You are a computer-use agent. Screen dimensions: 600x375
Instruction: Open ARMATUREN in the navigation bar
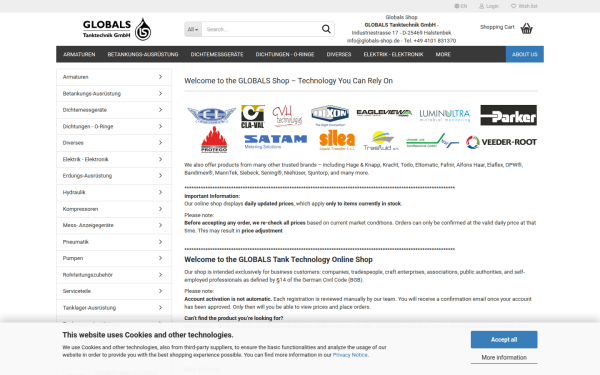tap(79, 54)
